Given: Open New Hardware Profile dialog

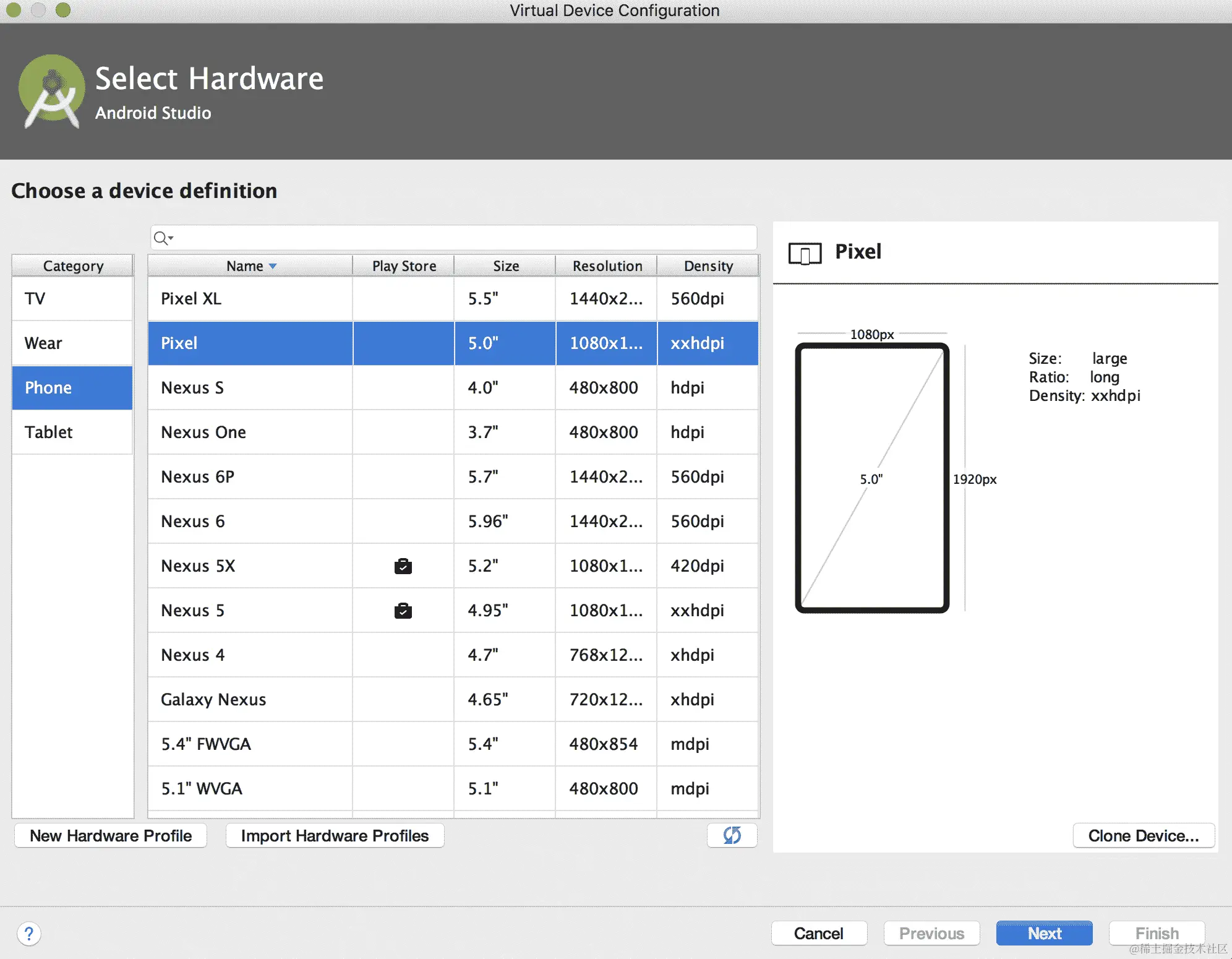Looking at the screenshot, I should pos(111,835).
